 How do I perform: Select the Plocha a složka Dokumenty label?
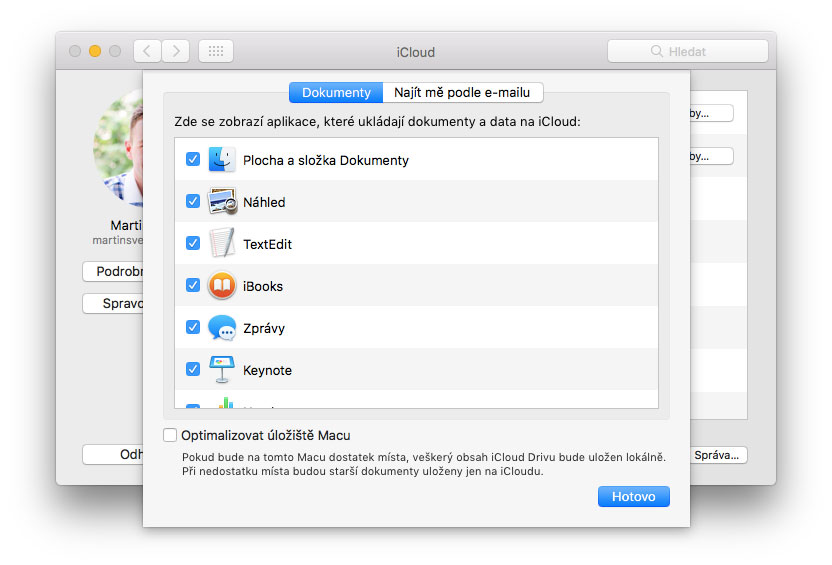pyautogui.click(x=326, y=160)
